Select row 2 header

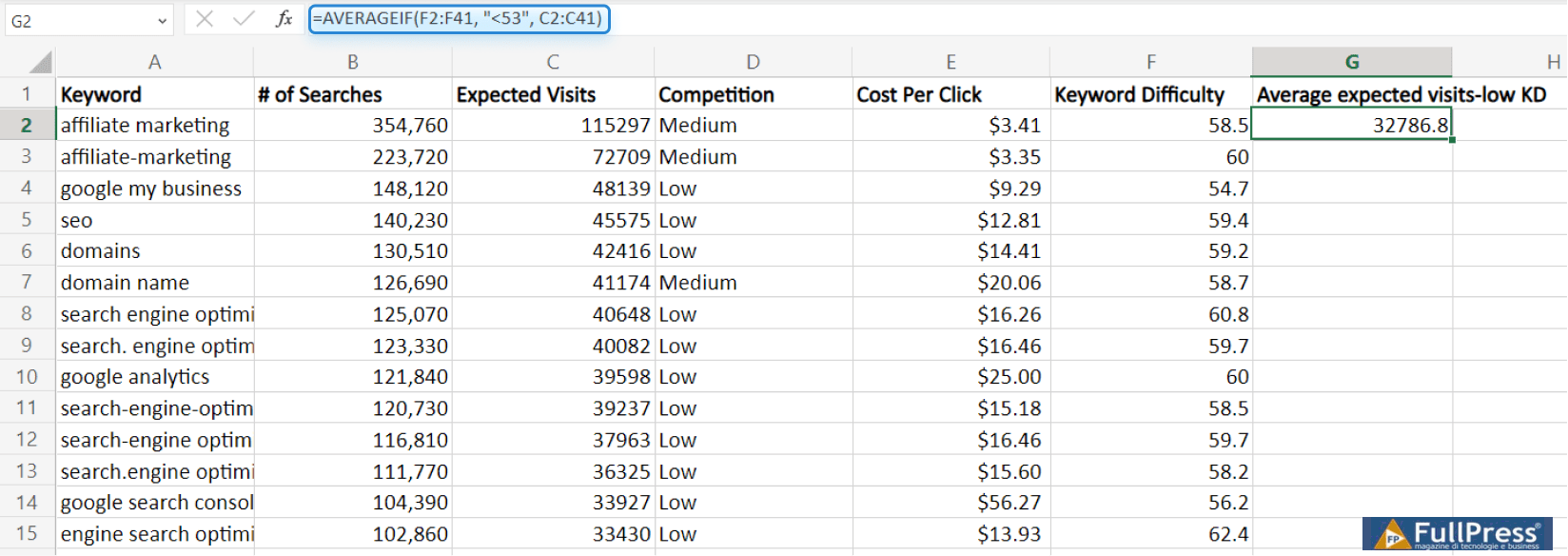(27, 126)
